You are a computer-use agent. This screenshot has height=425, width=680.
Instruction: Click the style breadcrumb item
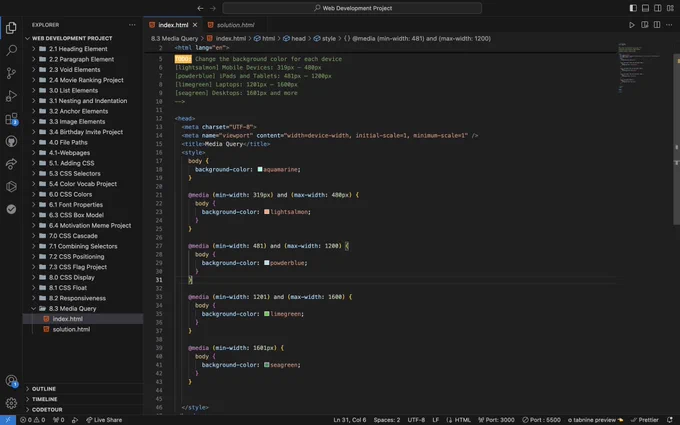(x=325, y=39)
